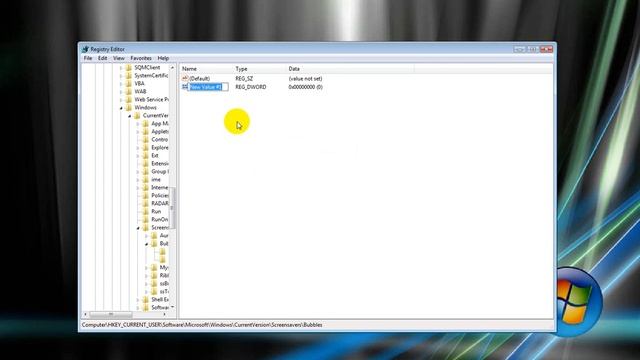Screen dimensions: 640x360
Task: Open the Help menu
Action: [x=163, y=58]
